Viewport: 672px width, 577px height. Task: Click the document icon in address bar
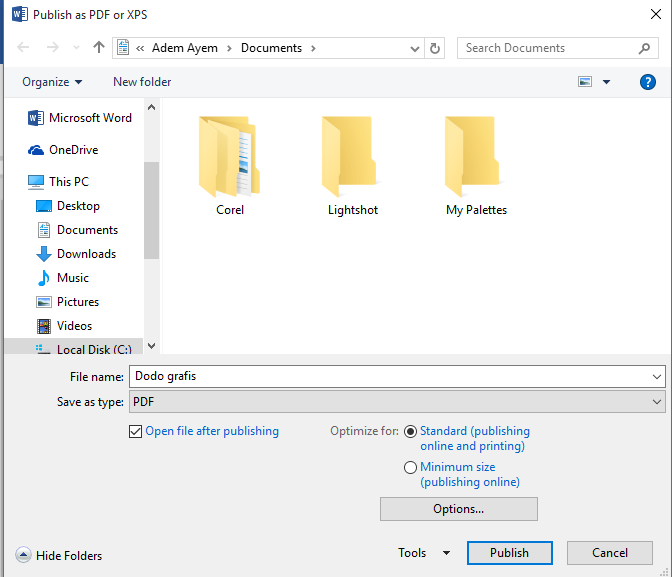pyautogui.click(x=123, y=48)
